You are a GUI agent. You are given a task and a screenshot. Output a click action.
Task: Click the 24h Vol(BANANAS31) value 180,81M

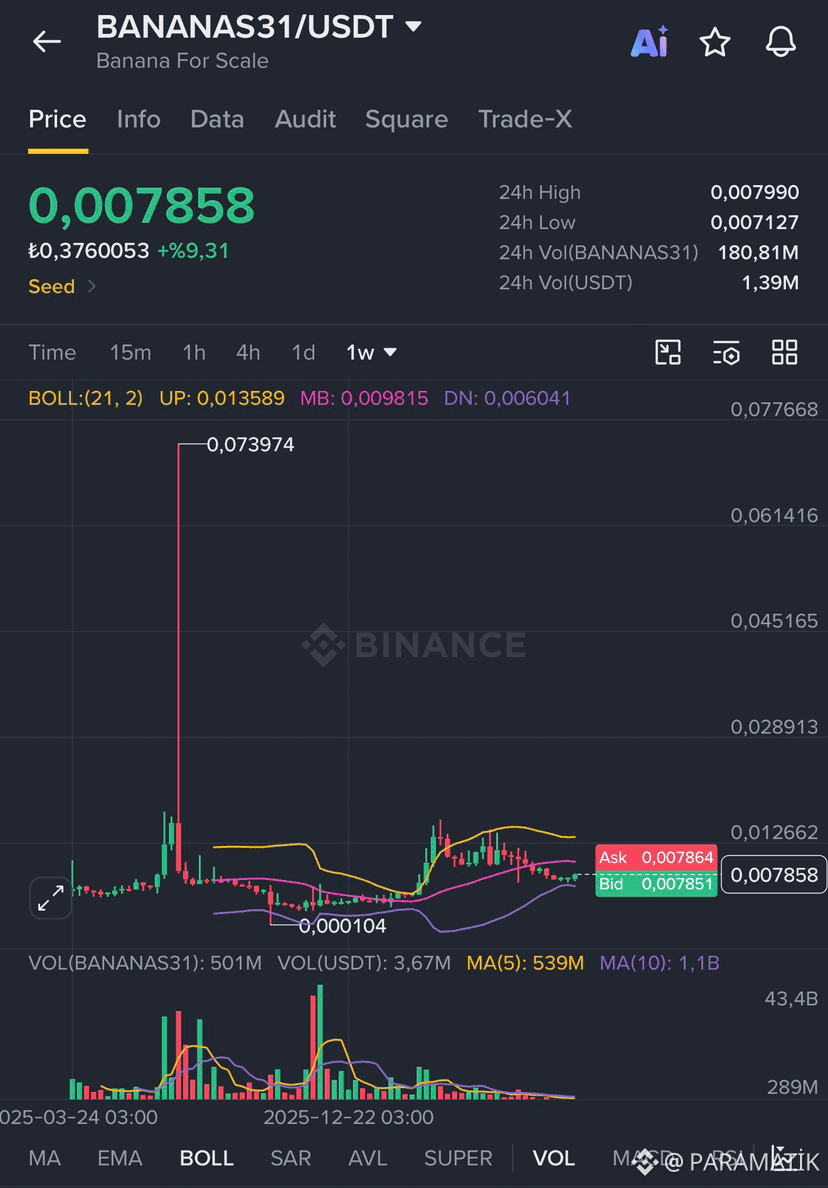tap(758, 252)
